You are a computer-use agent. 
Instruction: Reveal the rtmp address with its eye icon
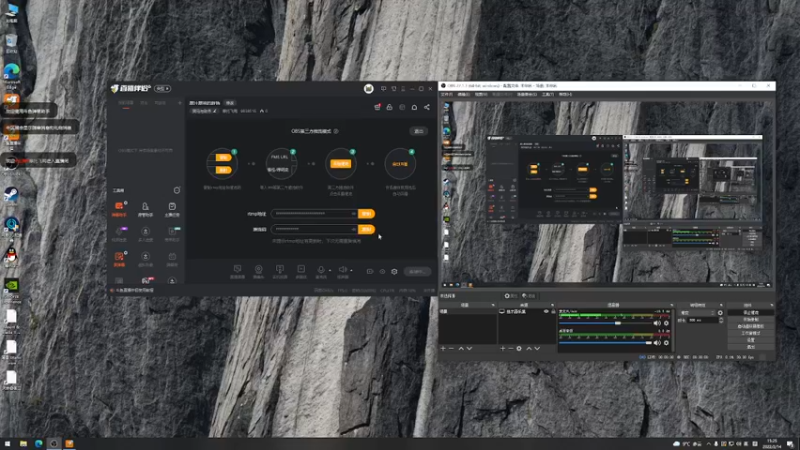[x=353, y=214]
